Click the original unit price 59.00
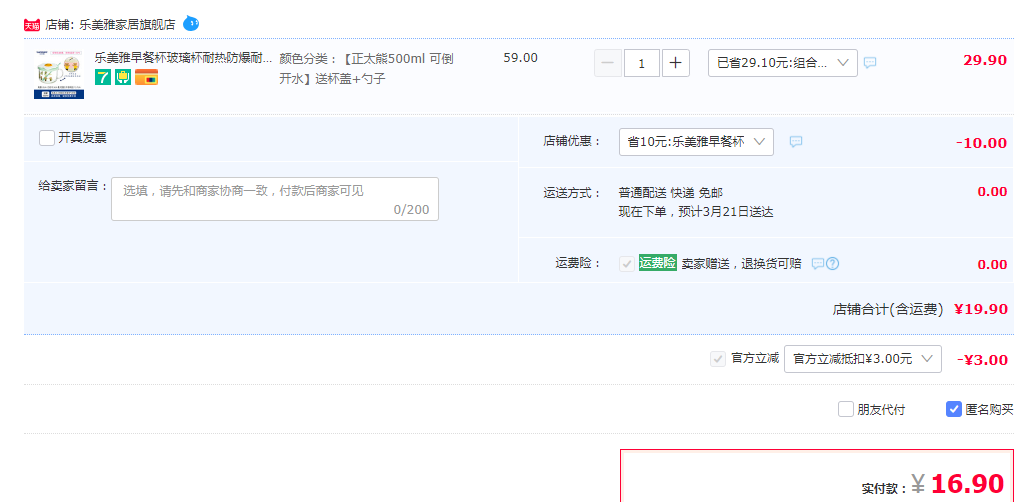 [520, 58]
